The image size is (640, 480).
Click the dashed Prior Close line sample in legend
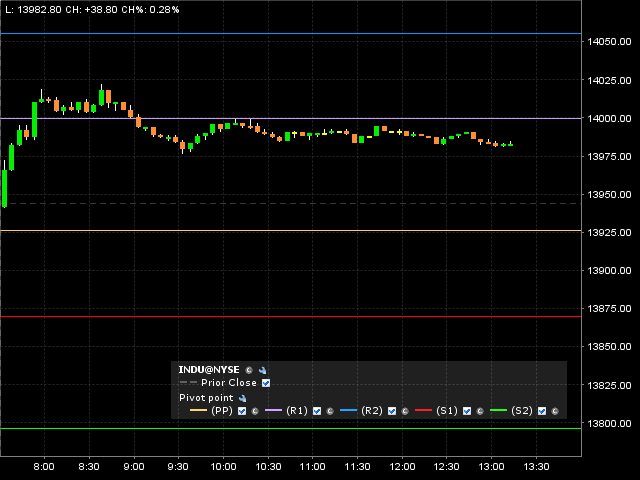tap(188, 382)
